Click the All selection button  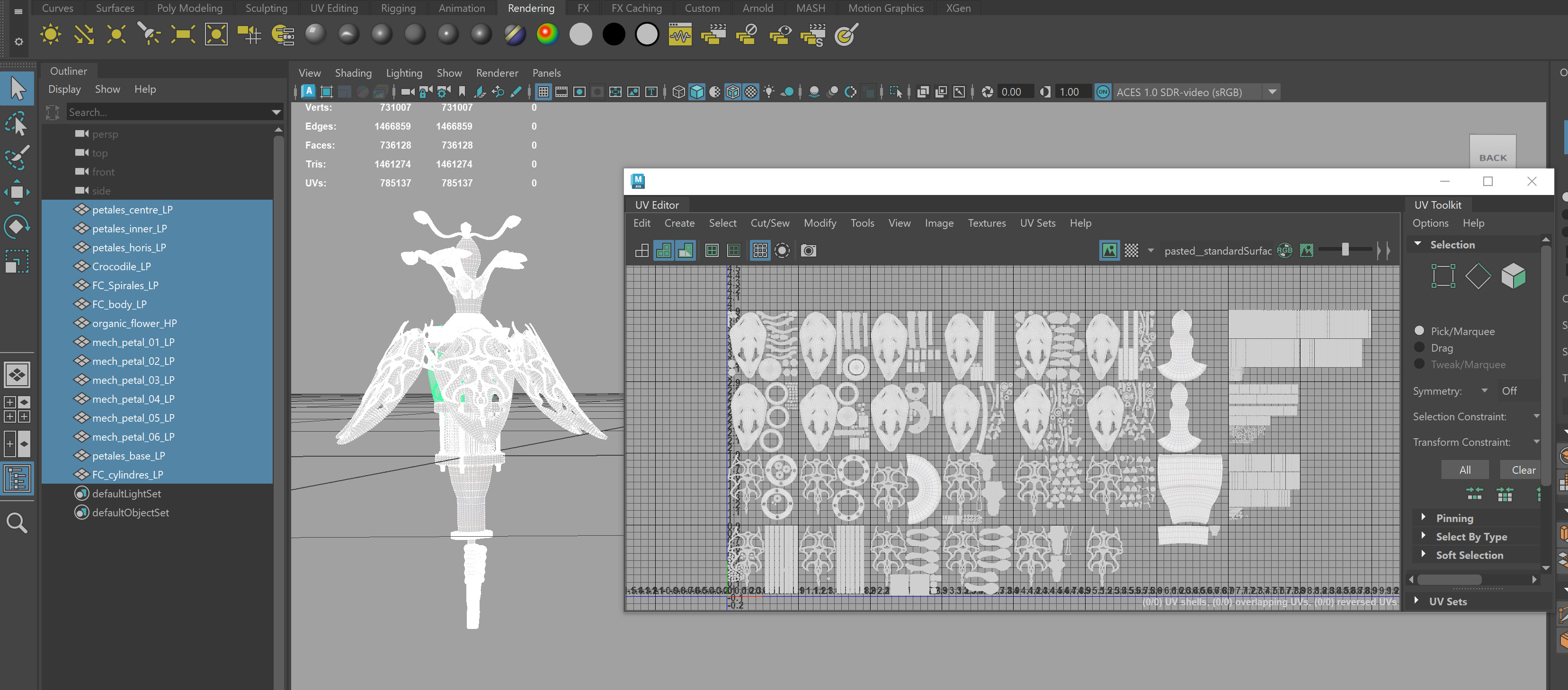(x=1464, y=470)
